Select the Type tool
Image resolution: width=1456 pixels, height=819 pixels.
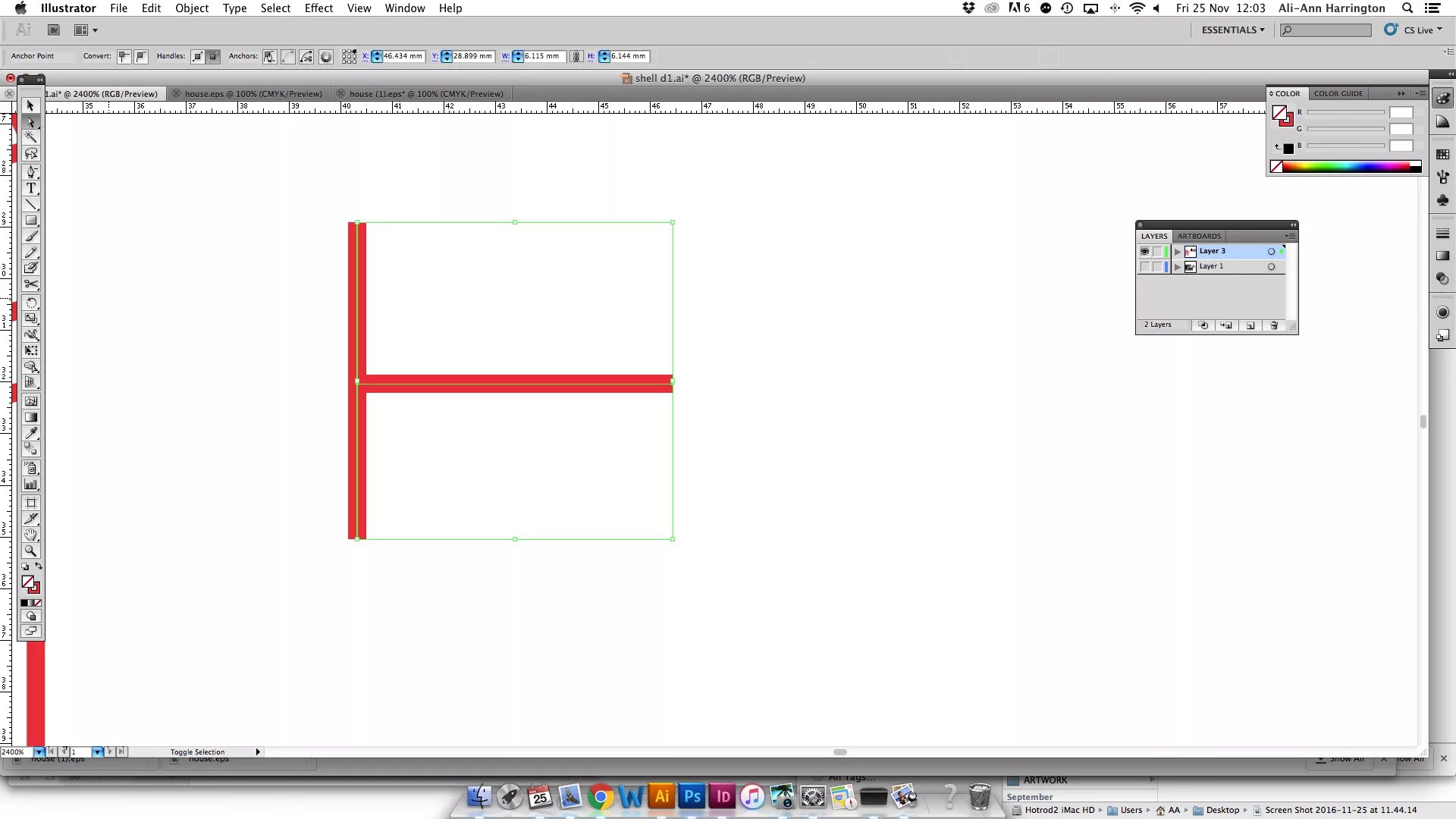coord(31,188)
